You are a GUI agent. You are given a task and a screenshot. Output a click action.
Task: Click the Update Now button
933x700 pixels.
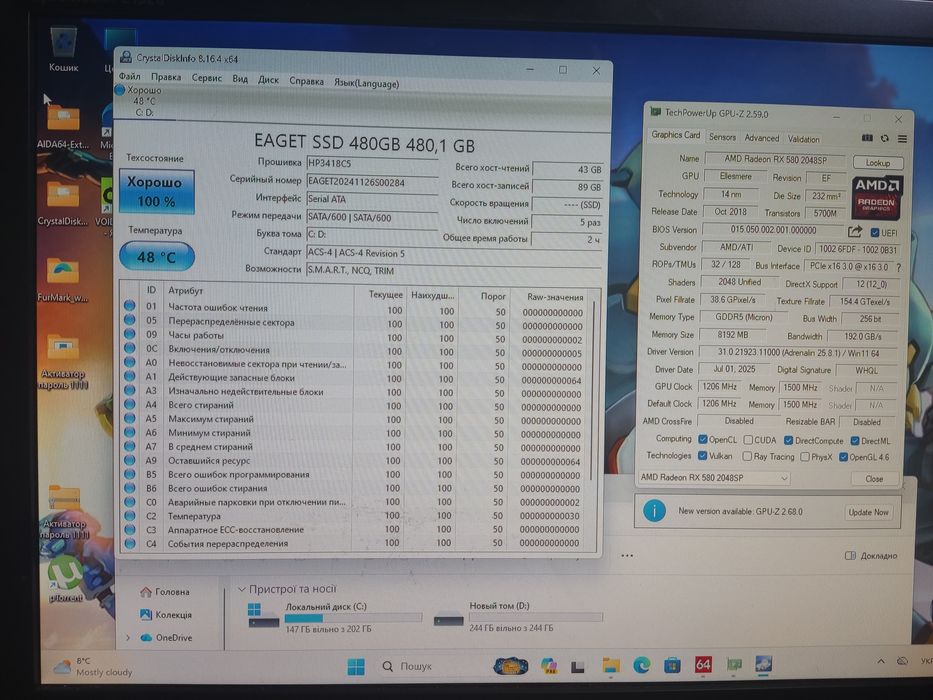pos(868,512)
